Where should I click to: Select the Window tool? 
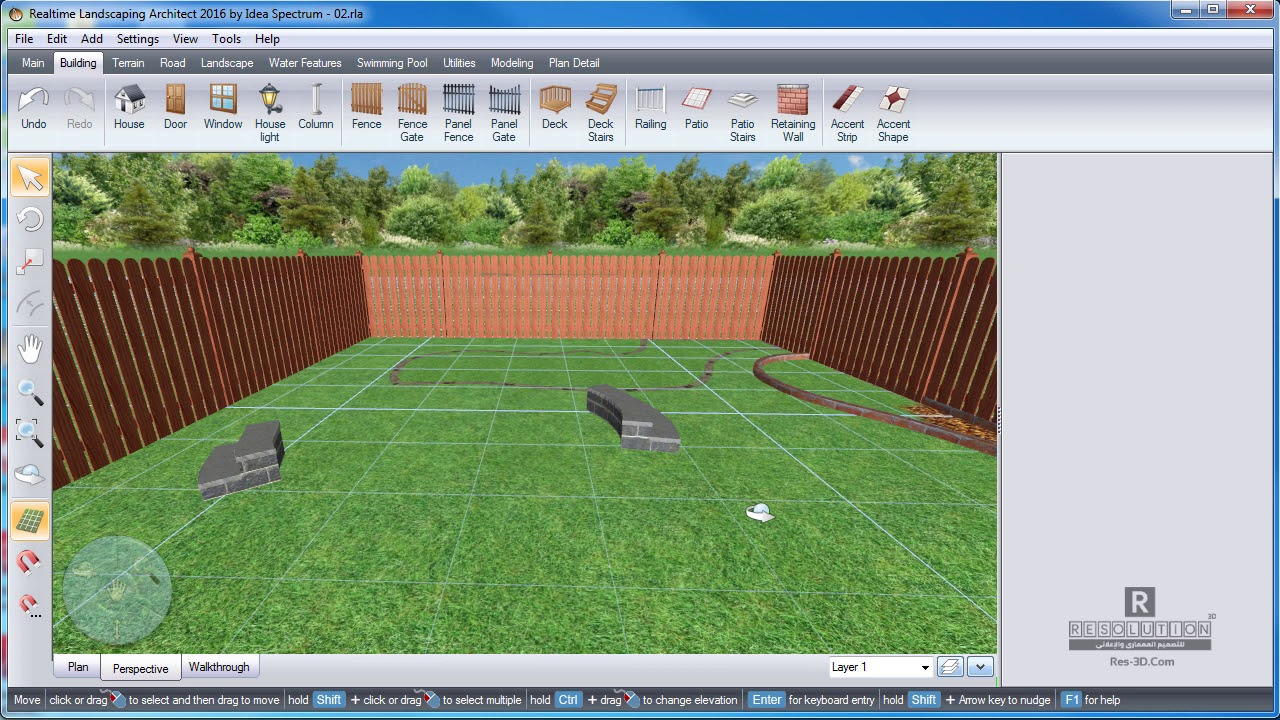click(223, 108)
